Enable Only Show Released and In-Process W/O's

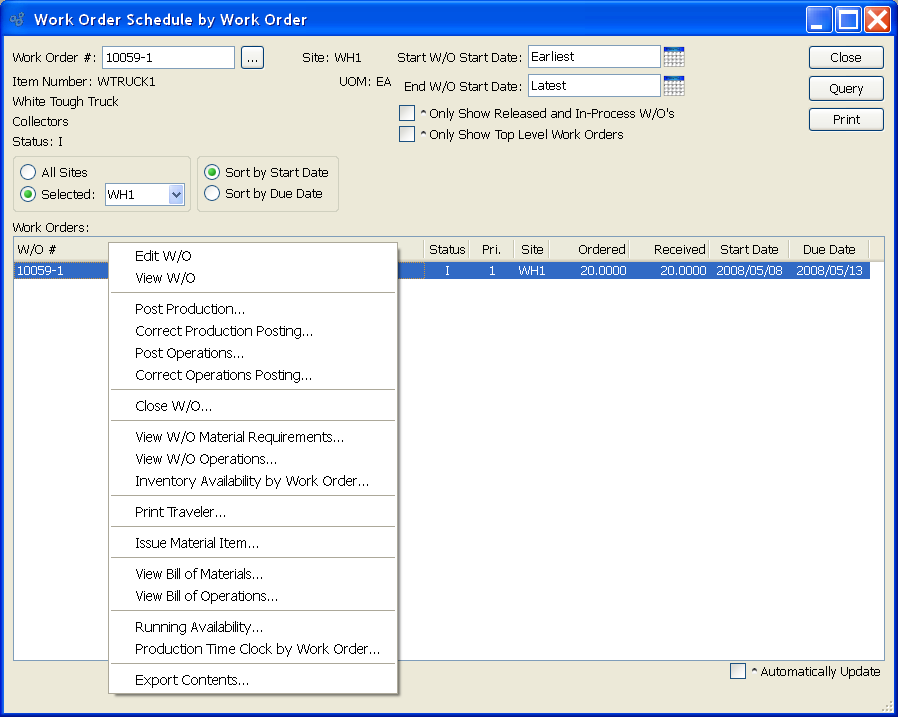click(407, 113)
